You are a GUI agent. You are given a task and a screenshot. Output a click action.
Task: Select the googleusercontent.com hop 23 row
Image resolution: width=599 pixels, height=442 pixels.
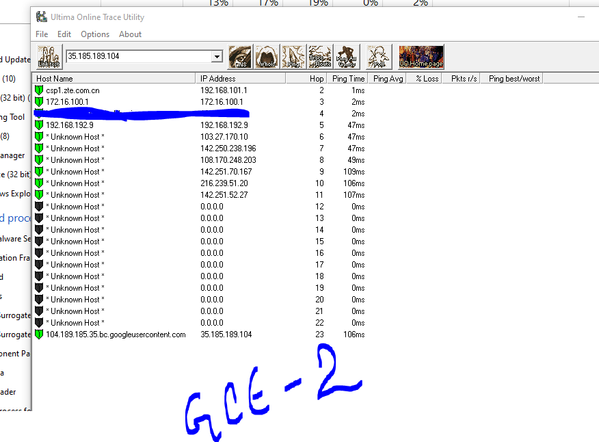[x=200, y=335]
